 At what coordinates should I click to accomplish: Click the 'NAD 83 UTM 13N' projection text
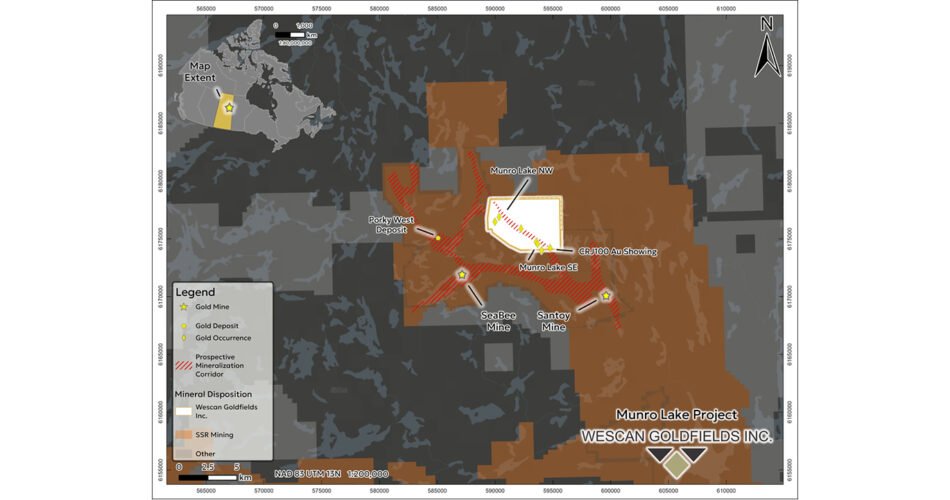[307, 473]
